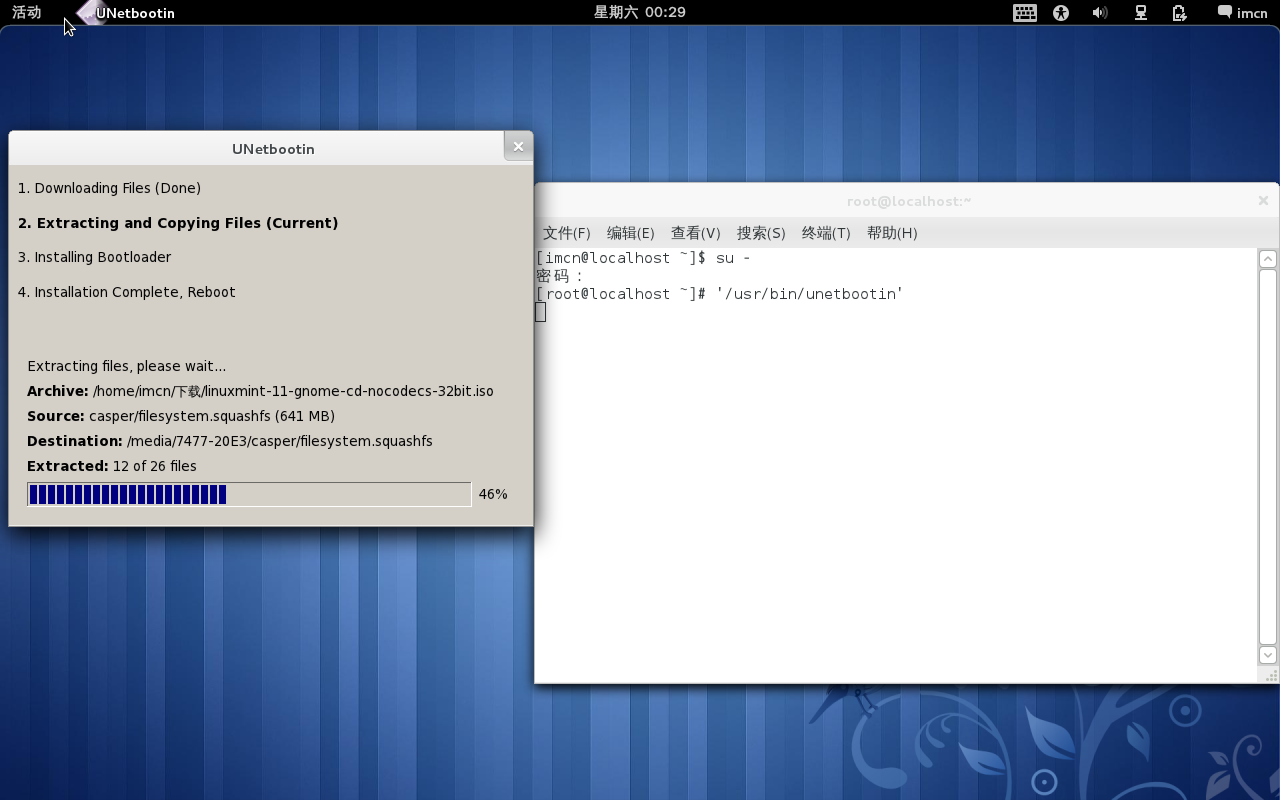Screen dimensions: 1280x800
Task: Click the volume speaker icon
Action: click(x=1099, y=12)
